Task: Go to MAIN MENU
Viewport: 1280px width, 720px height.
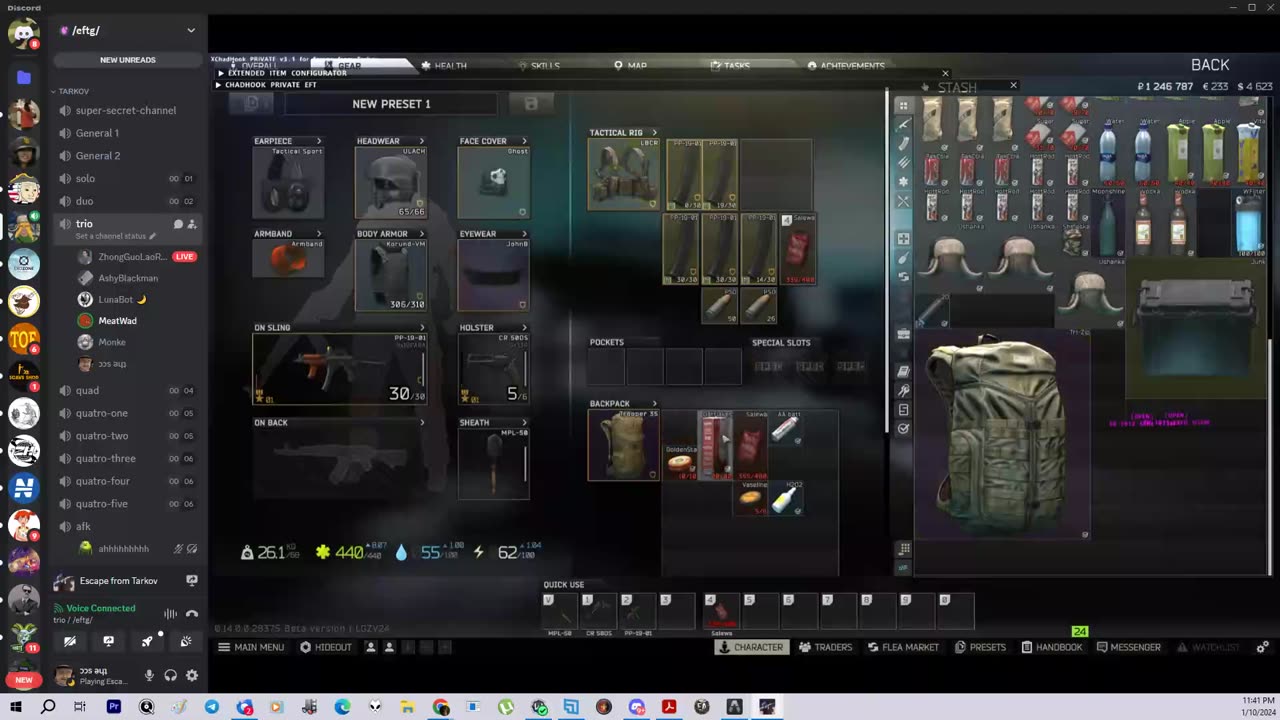Action: 251,647
